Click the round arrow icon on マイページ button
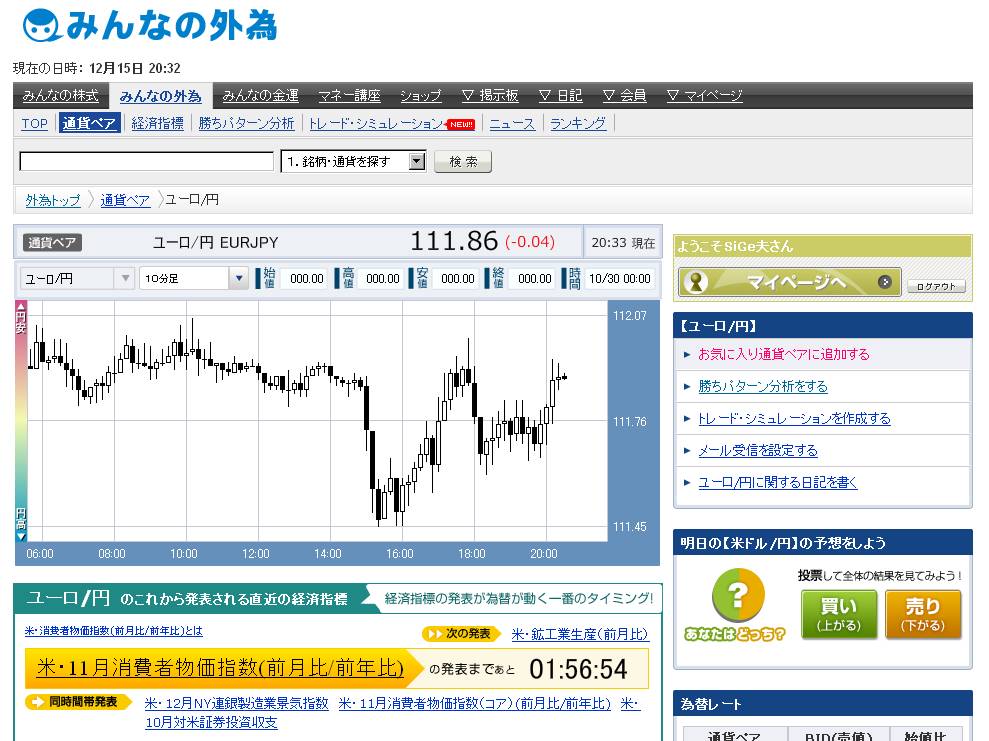Screen dimensions: 989x741 click(x=884, y=282)
